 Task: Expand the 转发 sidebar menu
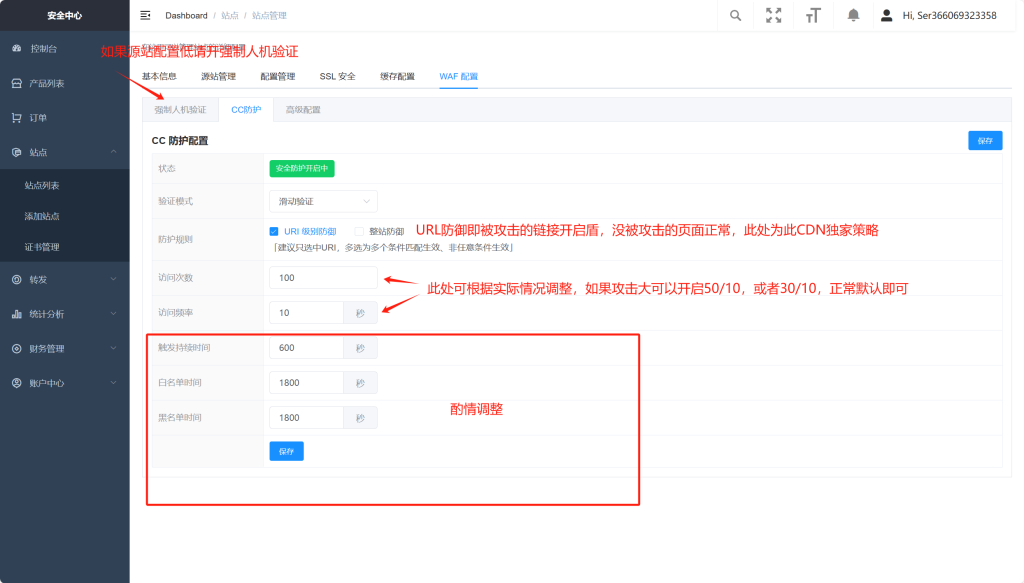click(64, 279)
